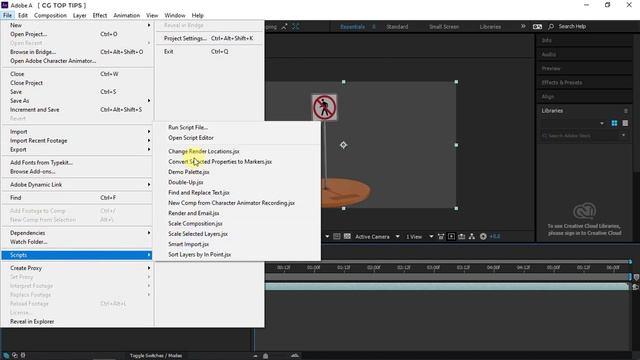Select the highlighted Scripts entry
Screen dimensions: 640x360
[x=77, y=255]
